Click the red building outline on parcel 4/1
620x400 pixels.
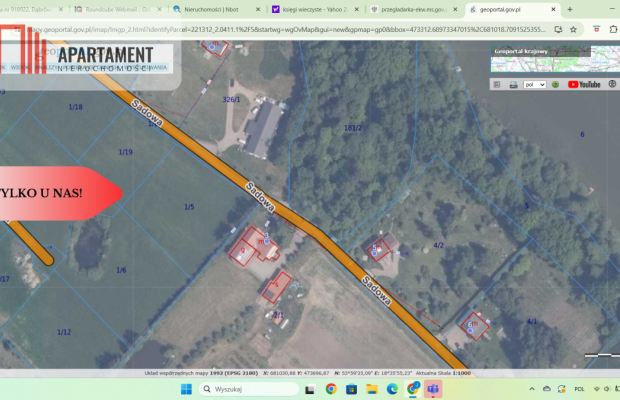tap(474, 325)
